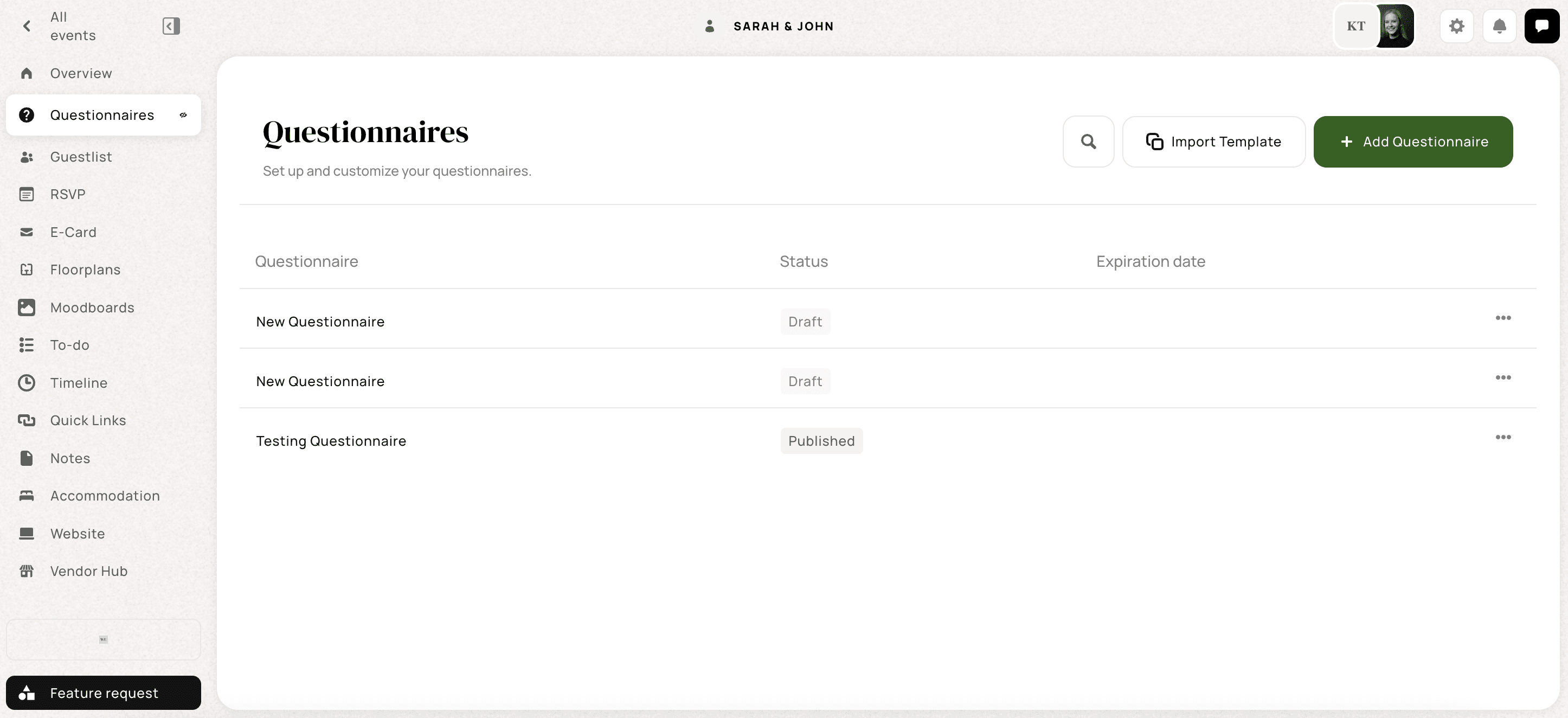Open the Floorplans sidebar icon

tap(26, 270)
